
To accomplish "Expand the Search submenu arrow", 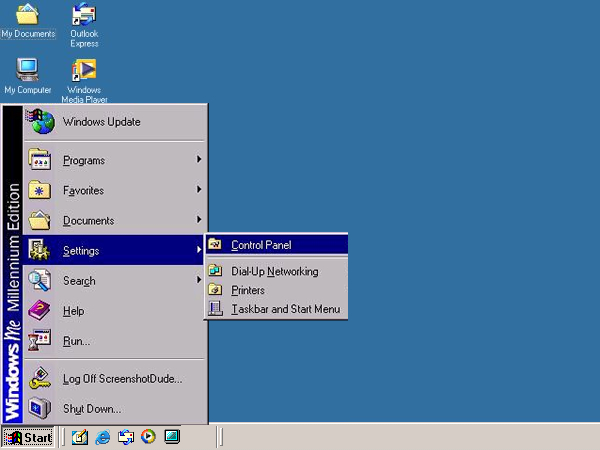I will [199, 280].
